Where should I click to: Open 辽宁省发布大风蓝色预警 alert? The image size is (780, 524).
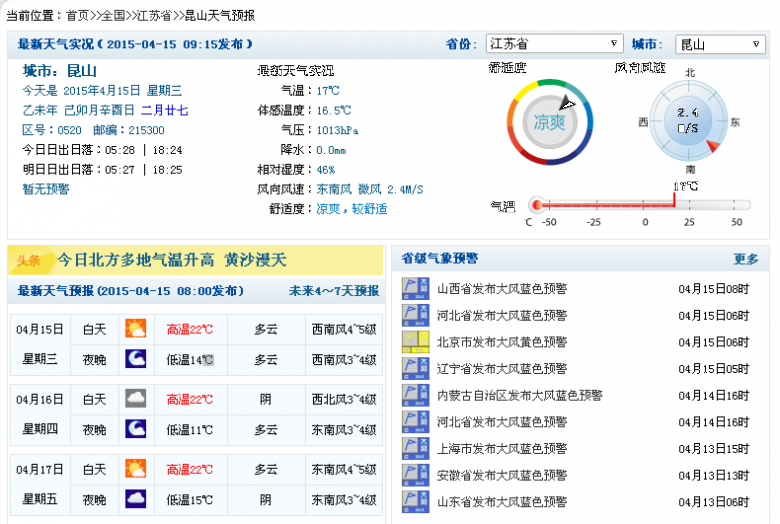[502, 369]
